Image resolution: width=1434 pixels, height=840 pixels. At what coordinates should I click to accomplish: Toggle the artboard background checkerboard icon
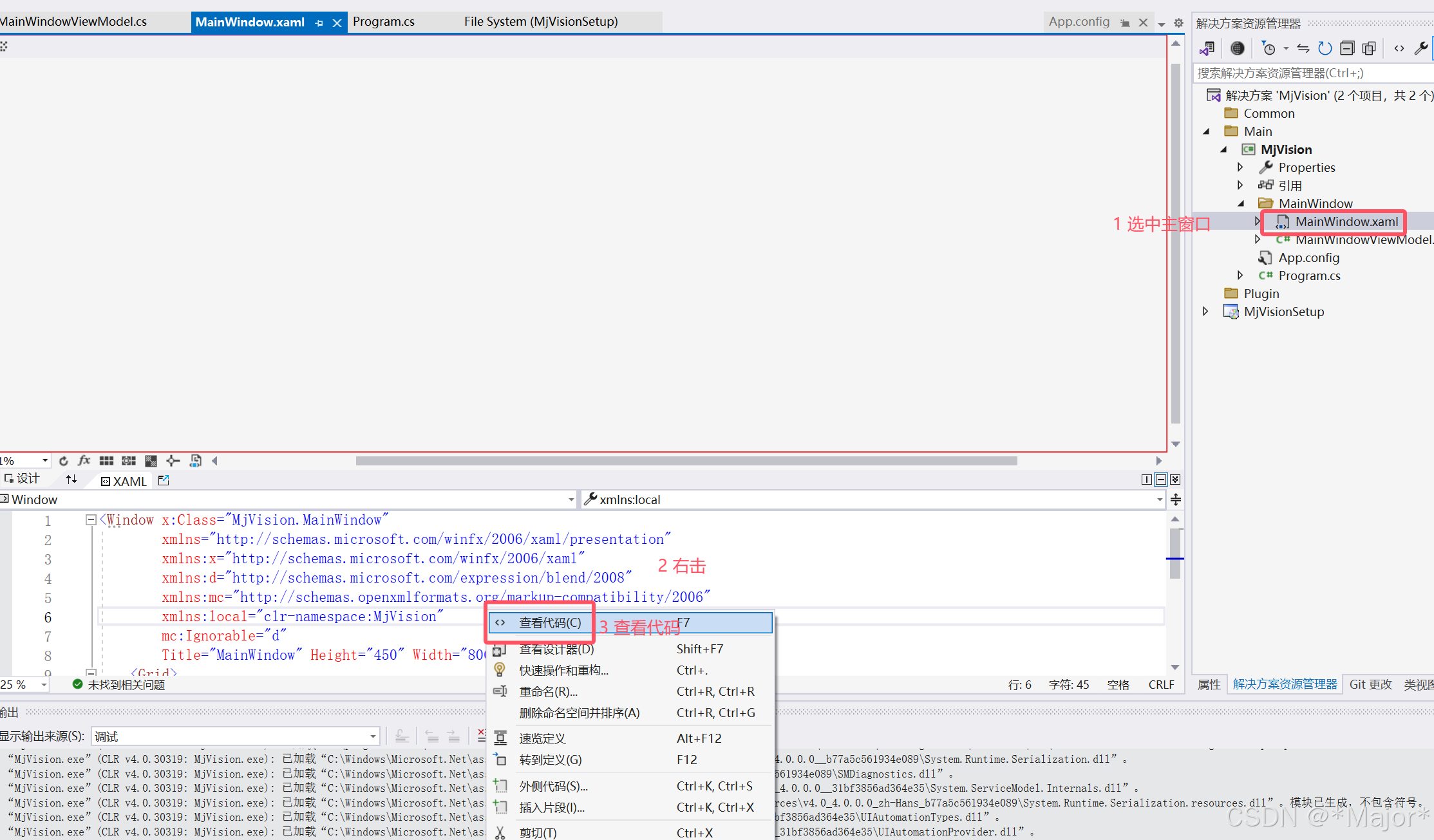tap(151, 460)
